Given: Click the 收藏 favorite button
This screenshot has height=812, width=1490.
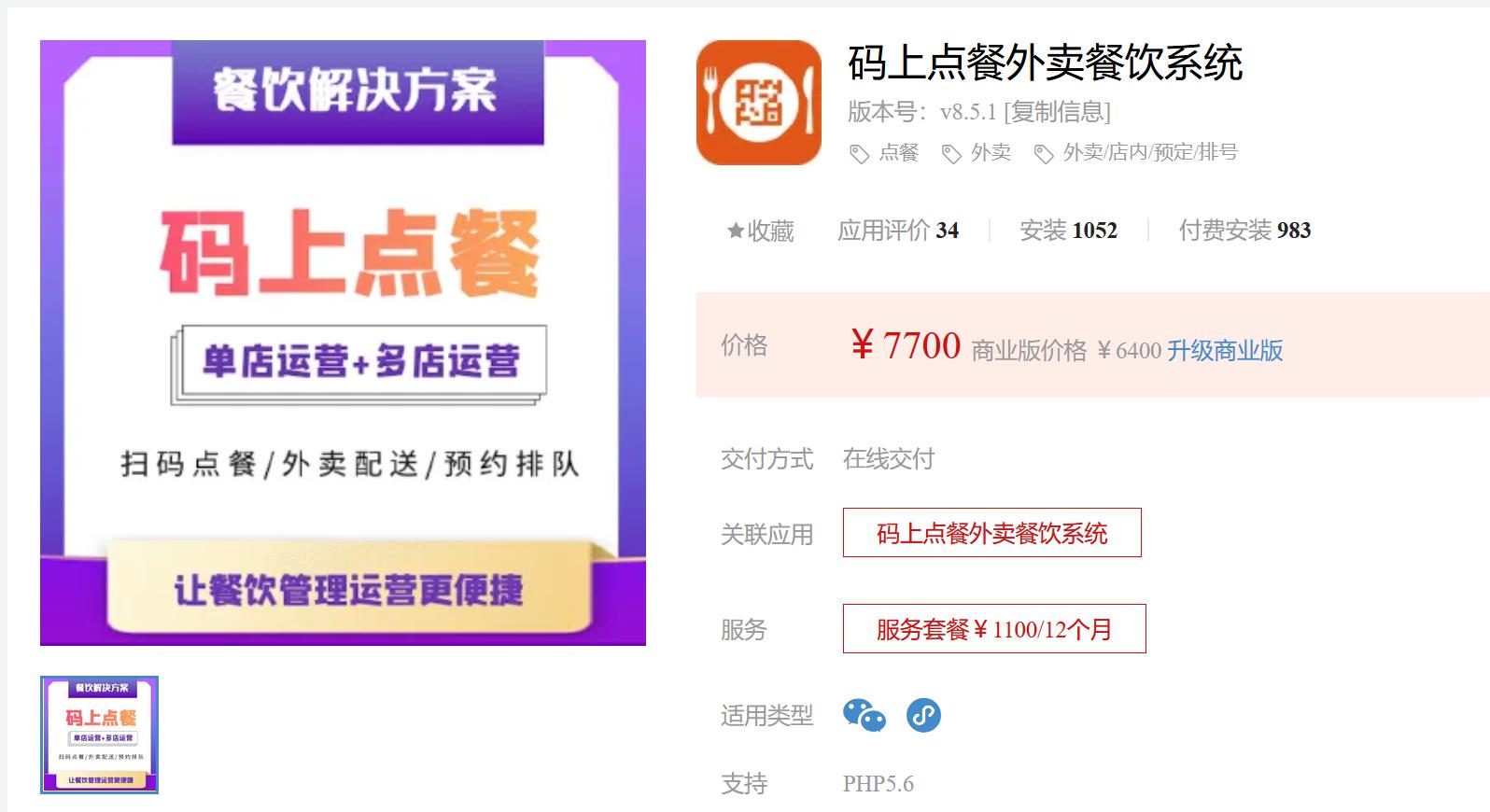Looking at the screenshot, I should click(x=761, y=231).
